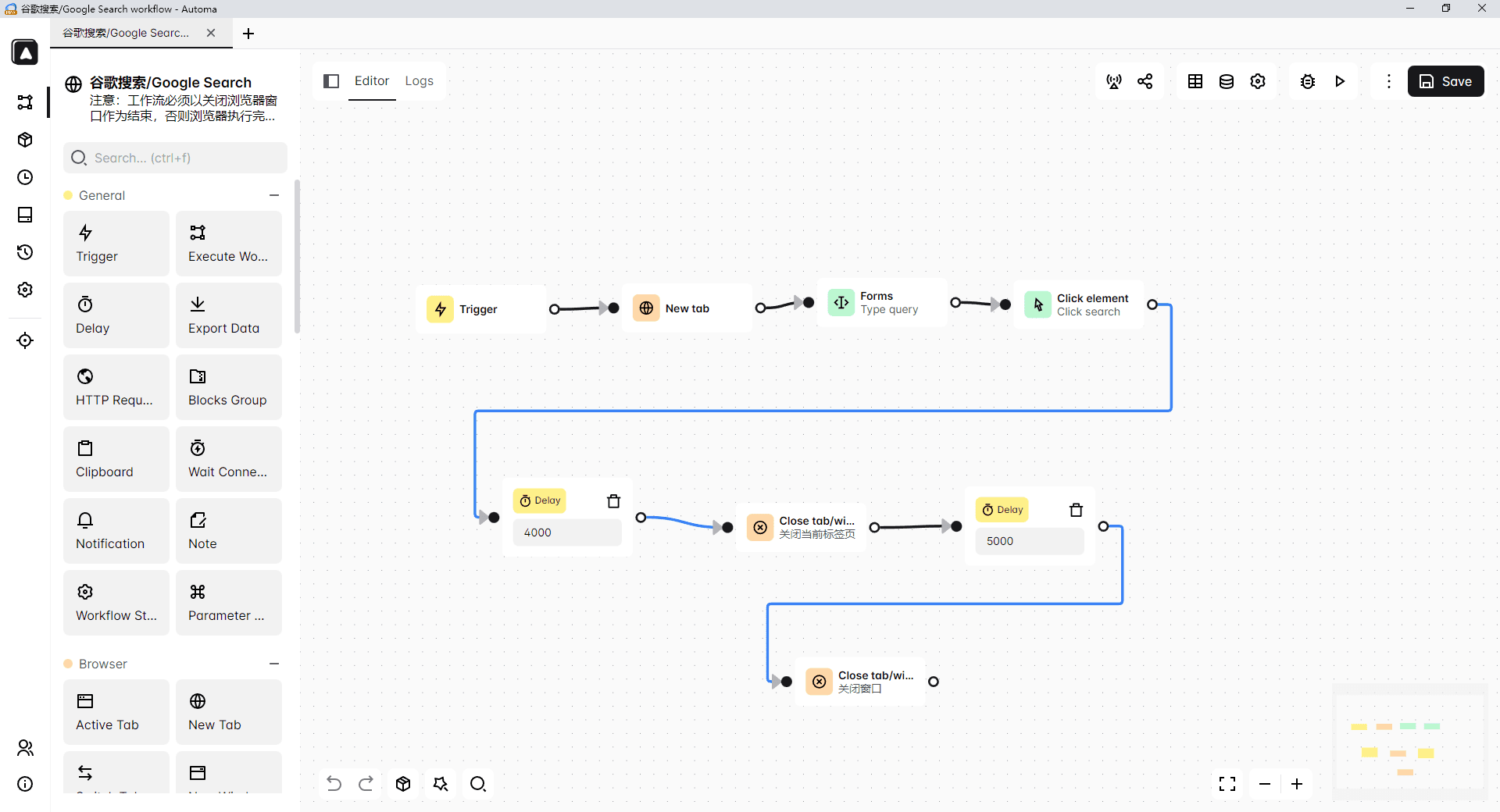Screen dimensions: 1500x812
Task: Click the Save button
Action: coord(1445,81)
